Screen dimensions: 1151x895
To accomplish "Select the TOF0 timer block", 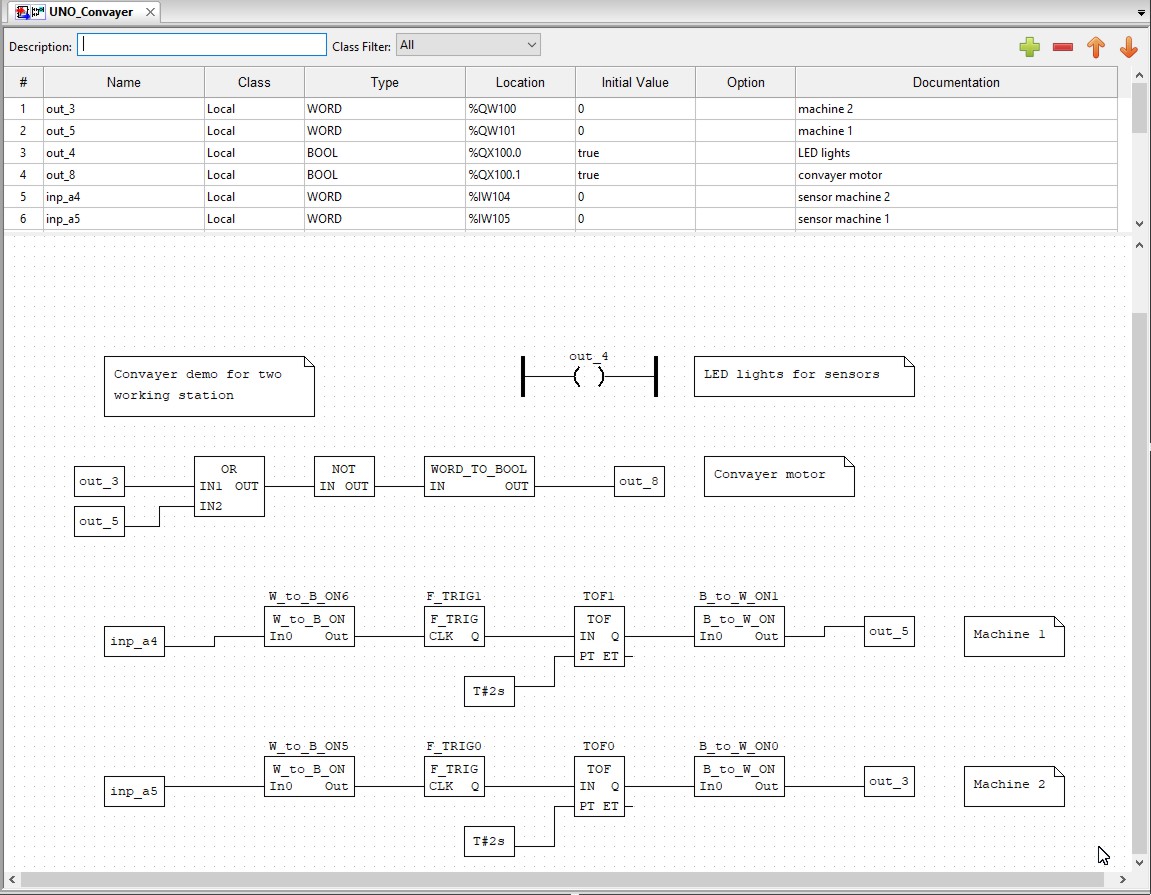I will point(599,786).
